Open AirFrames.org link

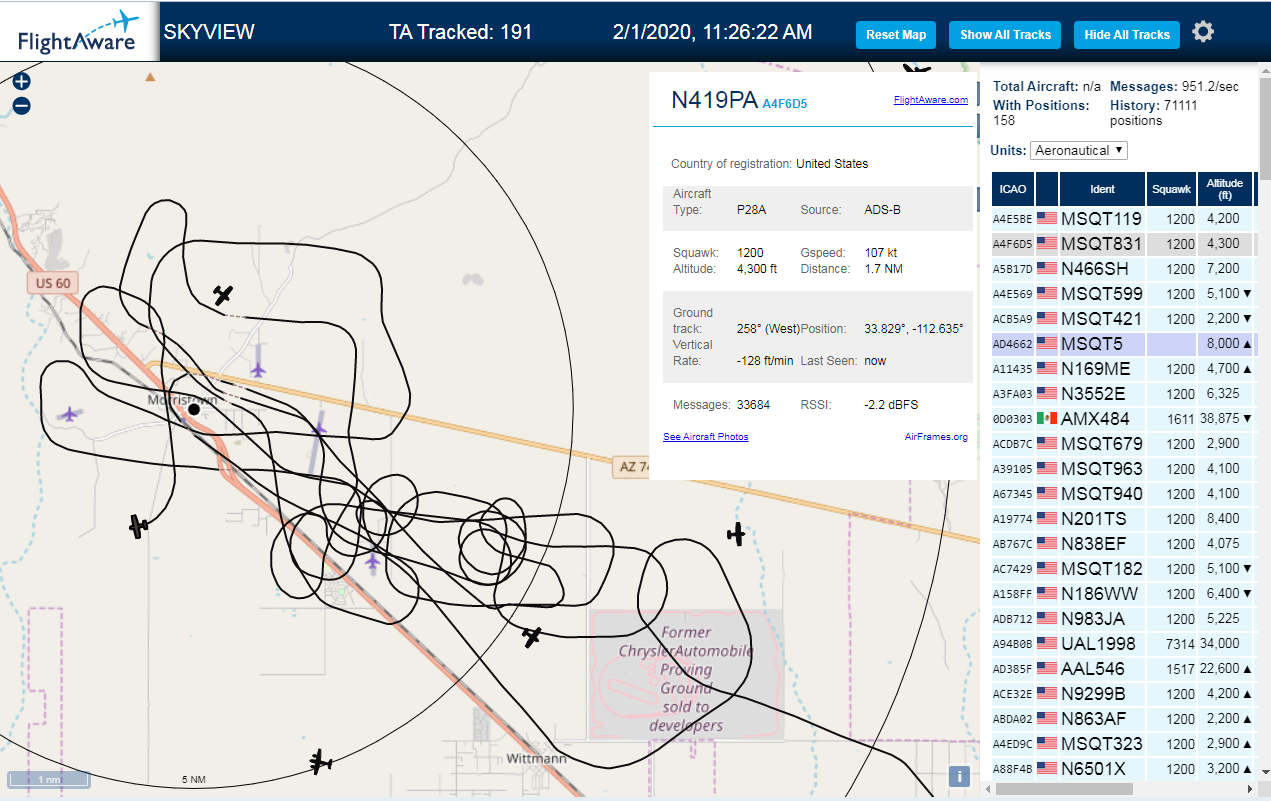coord(936,436)
